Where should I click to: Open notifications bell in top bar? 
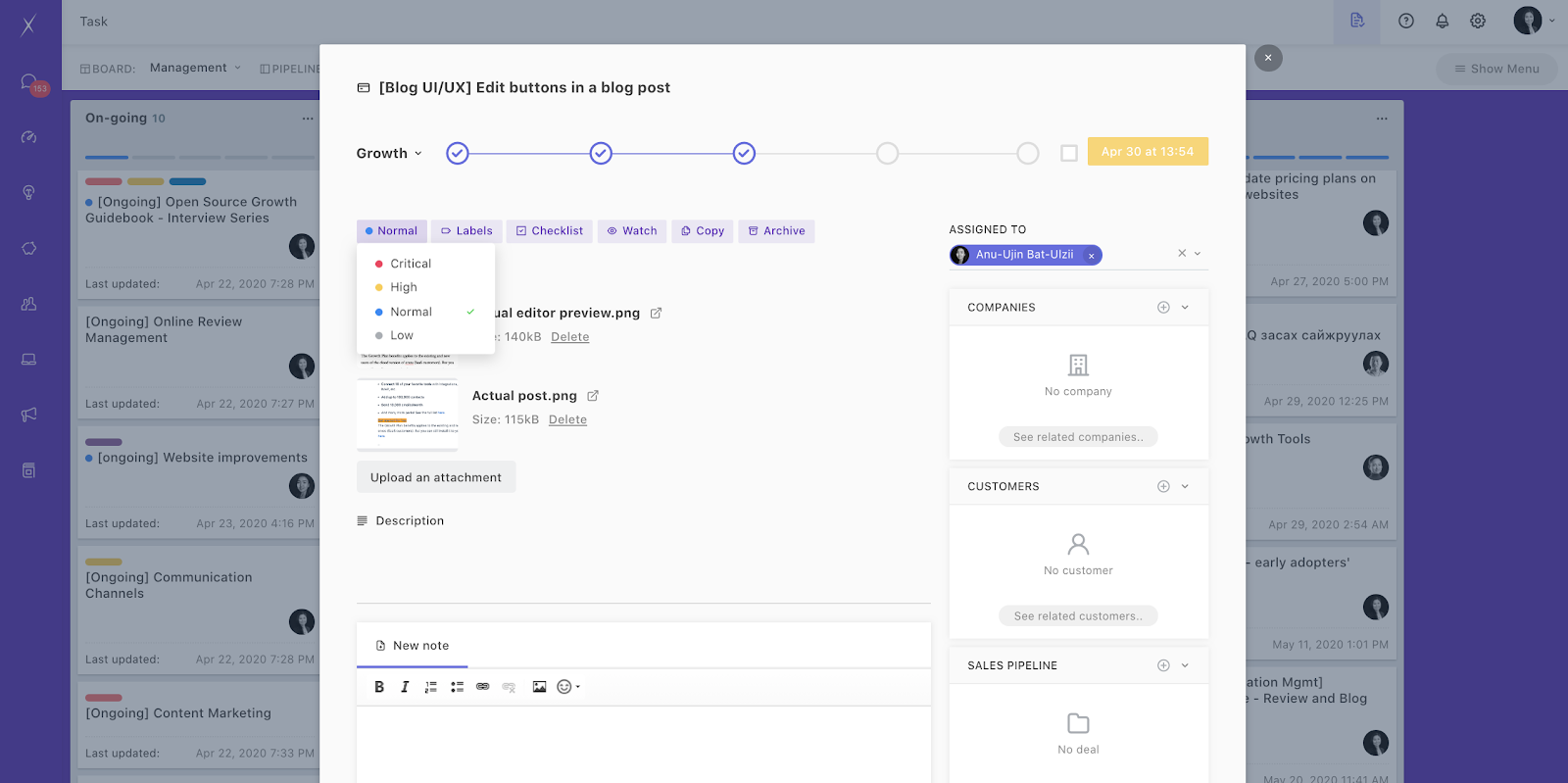tap(1442, 21)
